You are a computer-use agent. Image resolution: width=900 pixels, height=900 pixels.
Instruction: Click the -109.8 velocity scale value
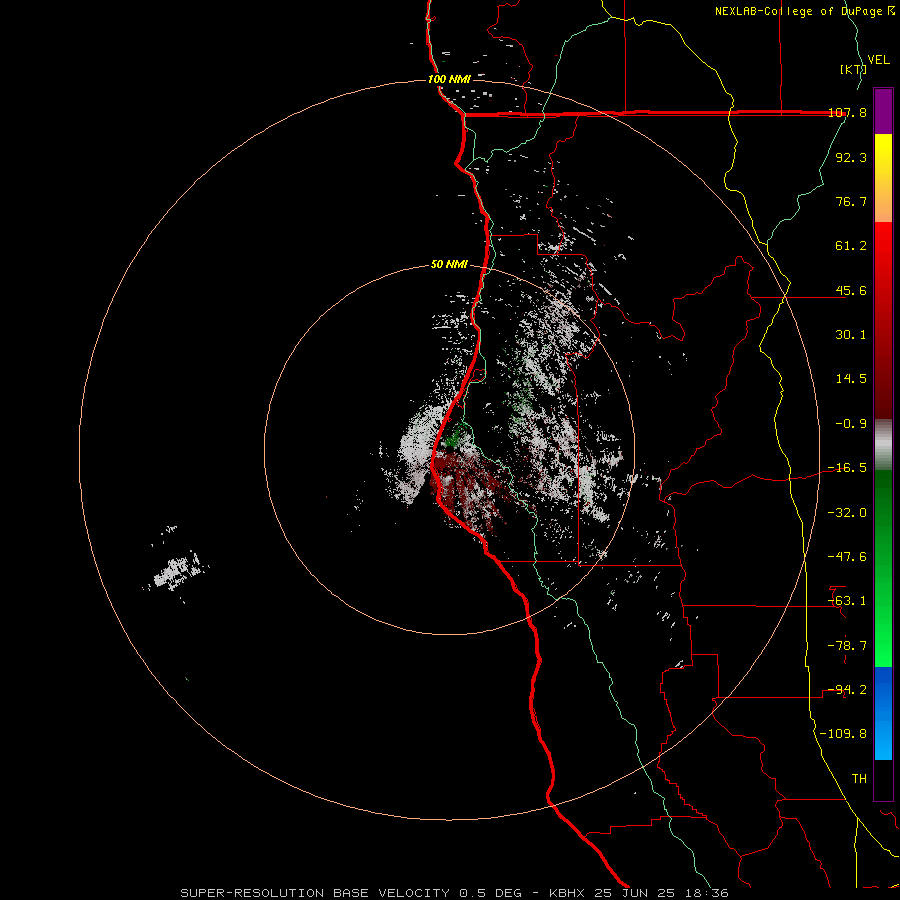(x=844, y=734)
